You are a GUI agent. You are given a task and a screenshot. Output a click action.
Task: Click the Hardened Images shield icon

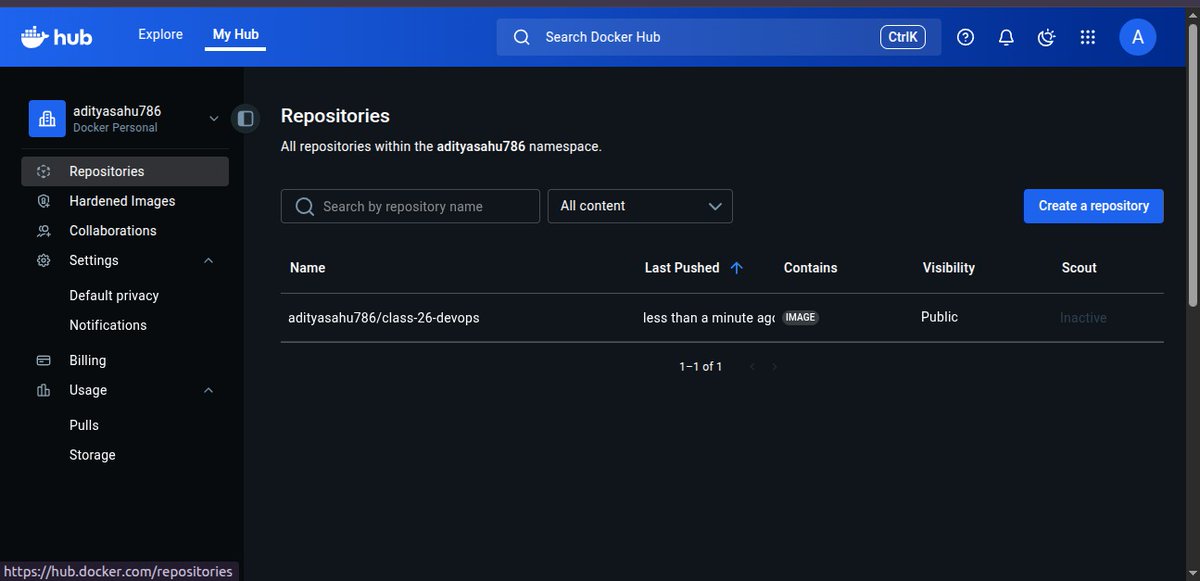click(43, 201)
